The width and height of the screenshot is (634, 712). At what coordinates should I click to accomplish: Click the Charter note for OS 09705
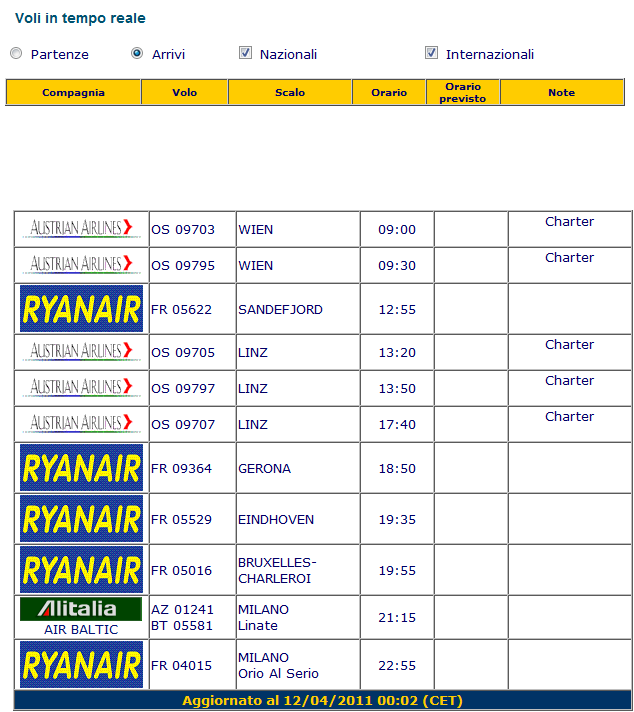[570, 344]
